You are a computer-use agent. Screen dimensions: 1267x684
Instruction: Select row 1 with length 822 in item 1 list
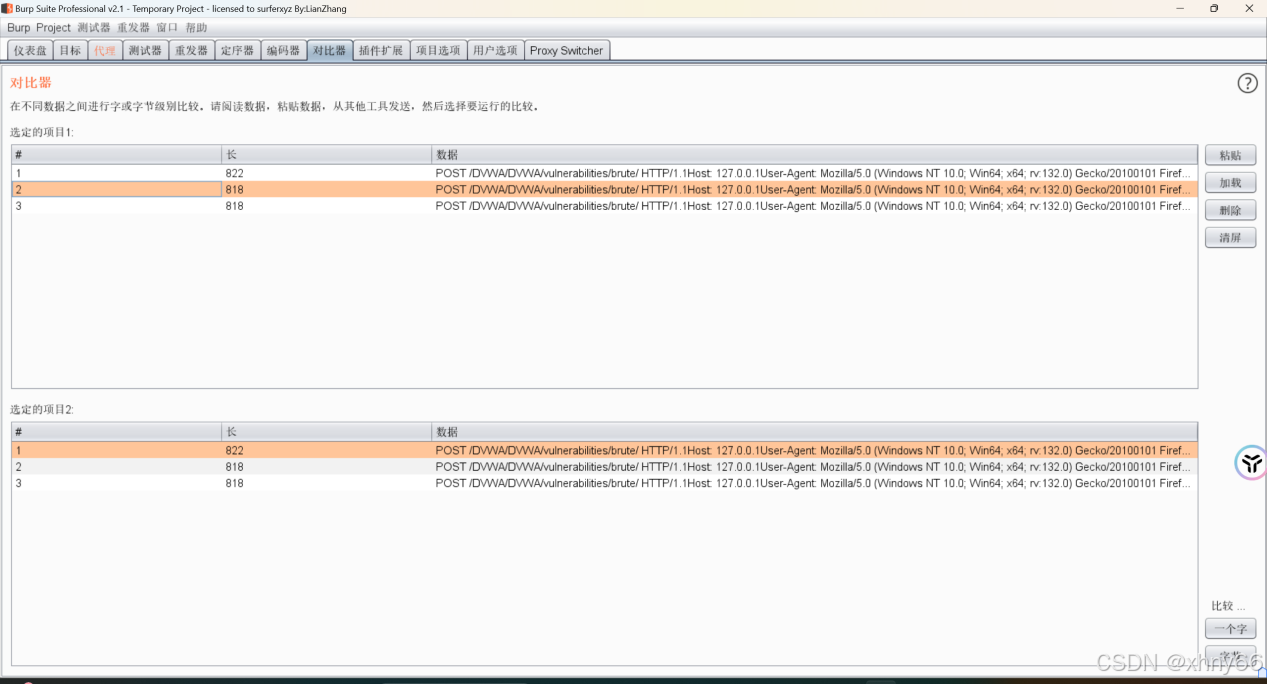coord(604,173)
